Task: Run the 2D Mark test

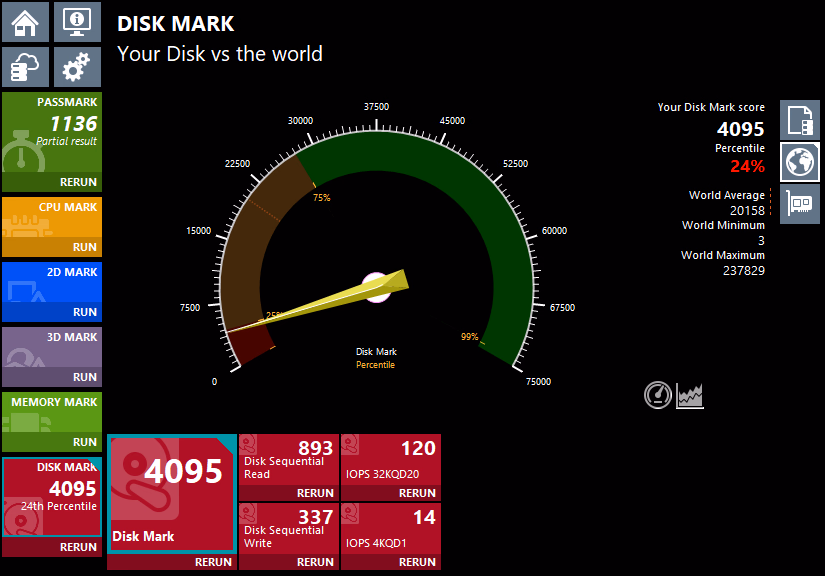Action: click(84, 312)
